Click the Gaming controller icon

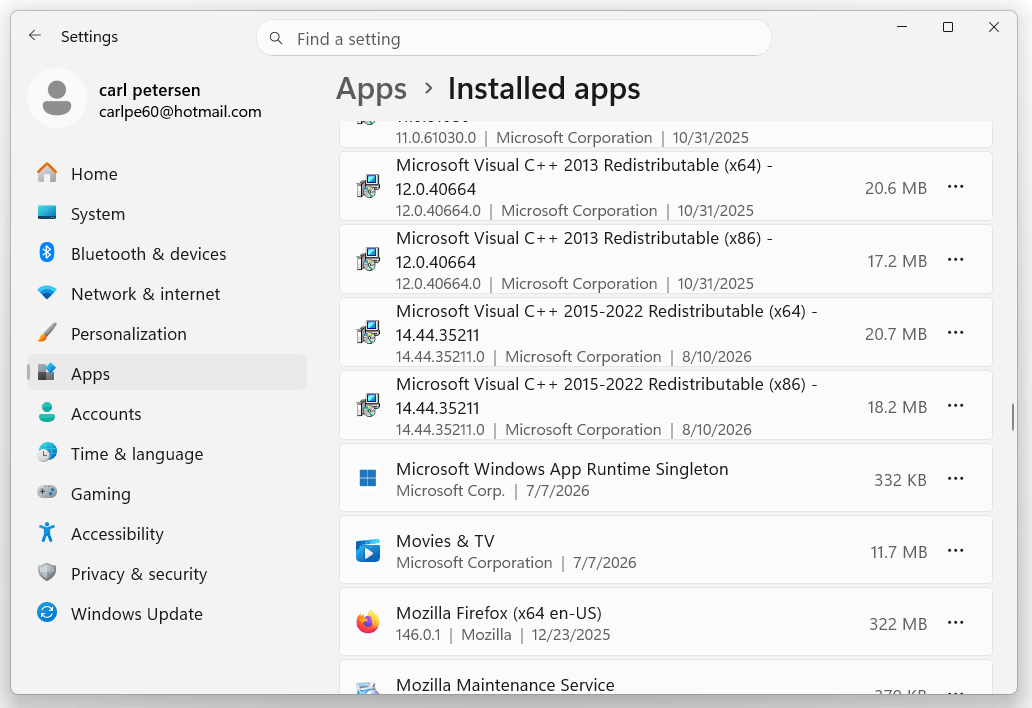47,492
